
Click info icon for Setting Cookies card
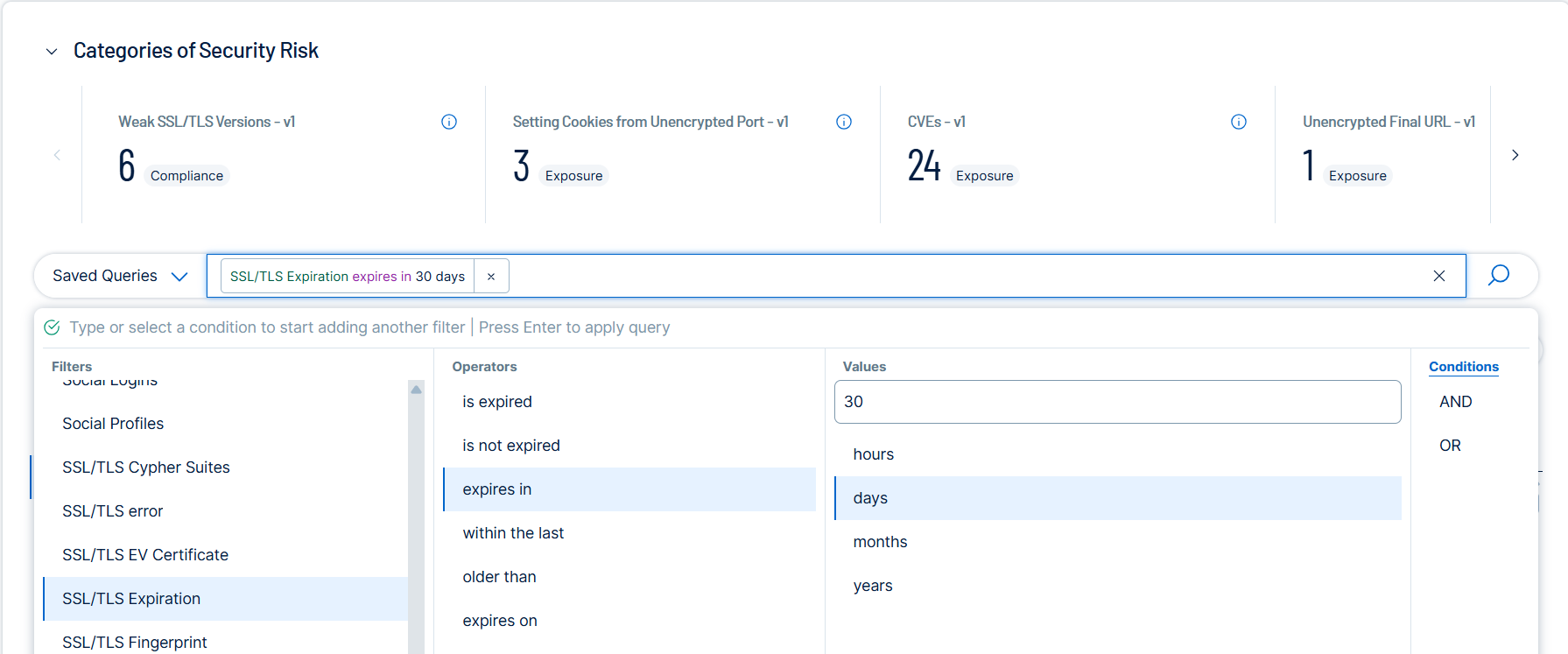point(844,122)
